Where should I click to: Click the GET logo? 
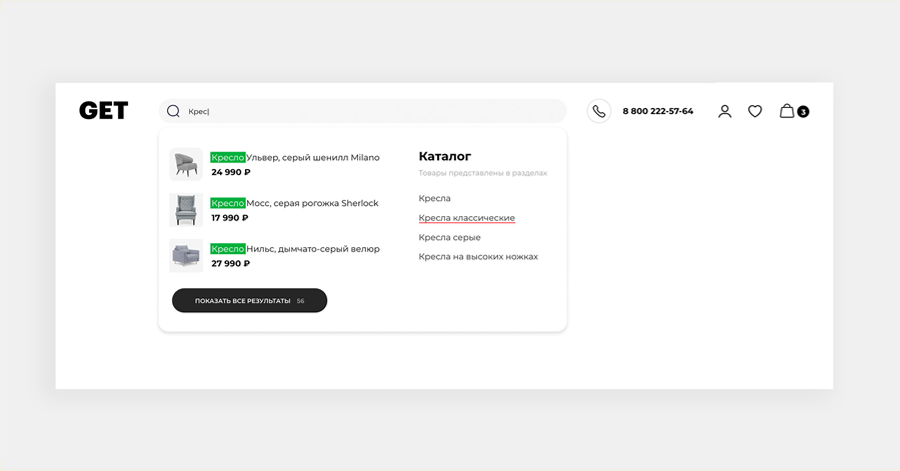pos(103,111)
